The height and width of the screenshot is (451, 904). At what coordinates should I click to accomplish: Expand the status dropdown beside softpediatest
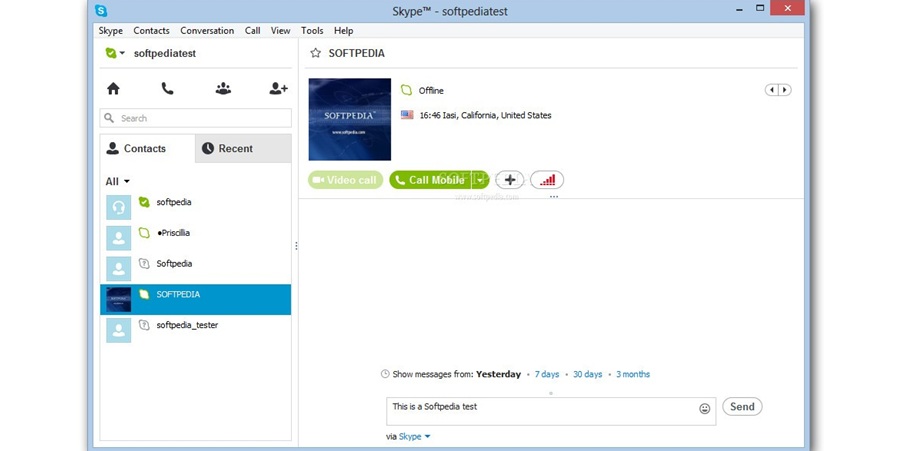click(122, 54)
